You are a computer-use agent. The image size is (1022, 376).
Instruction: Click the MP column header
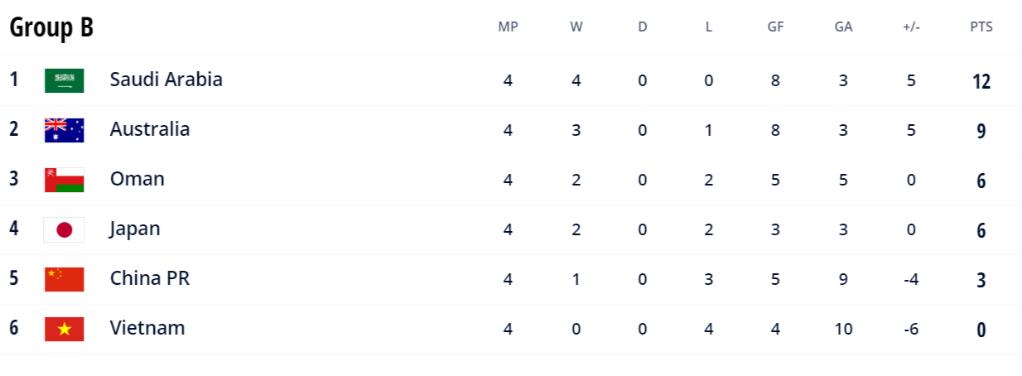508,27
